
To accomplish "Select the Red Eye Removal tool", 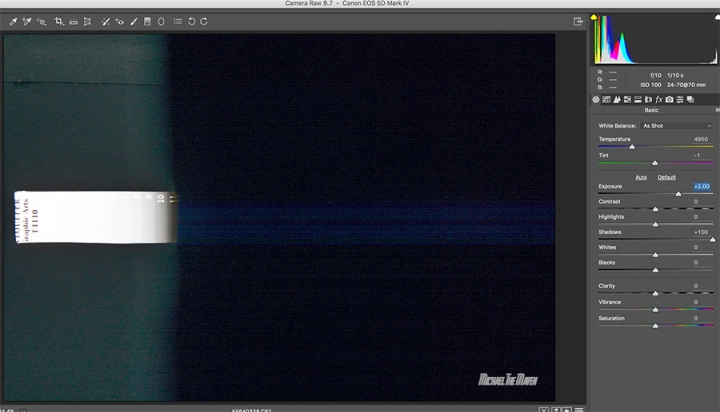I will coord(119,21).
